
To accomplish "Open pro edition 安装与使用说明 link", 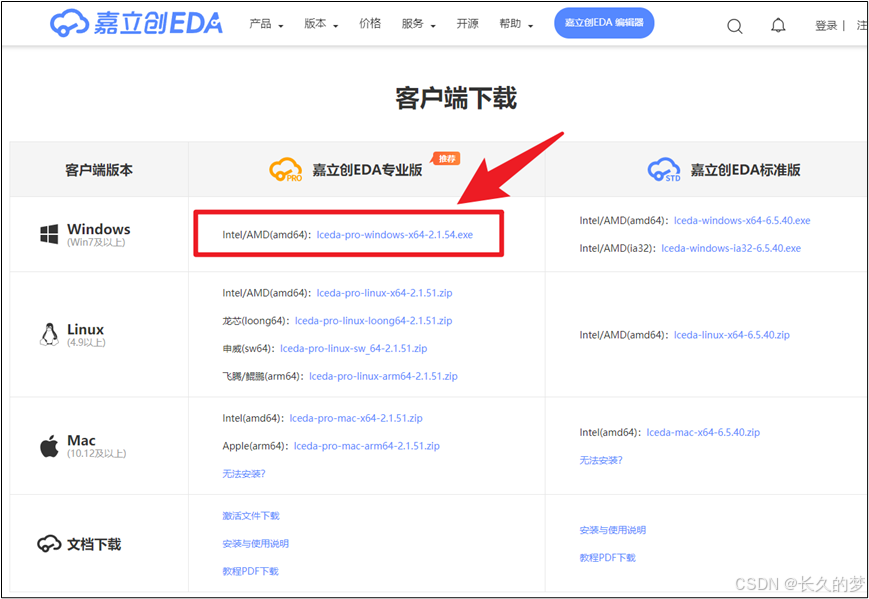I will (255, 544).
